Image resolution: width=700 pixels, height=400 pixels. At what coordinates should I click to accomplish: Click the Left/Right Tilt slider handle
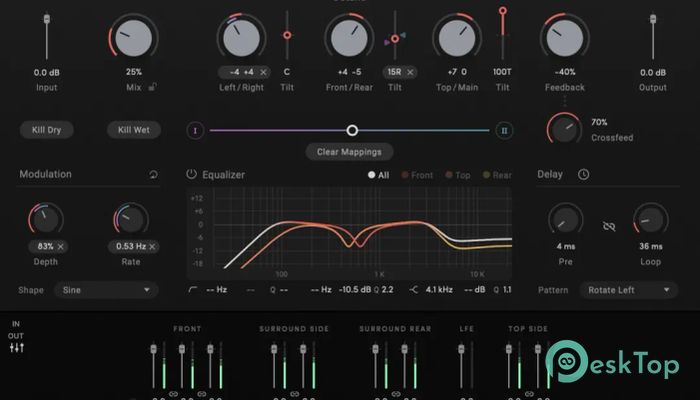pyautogui.click(x=287, y=35)
